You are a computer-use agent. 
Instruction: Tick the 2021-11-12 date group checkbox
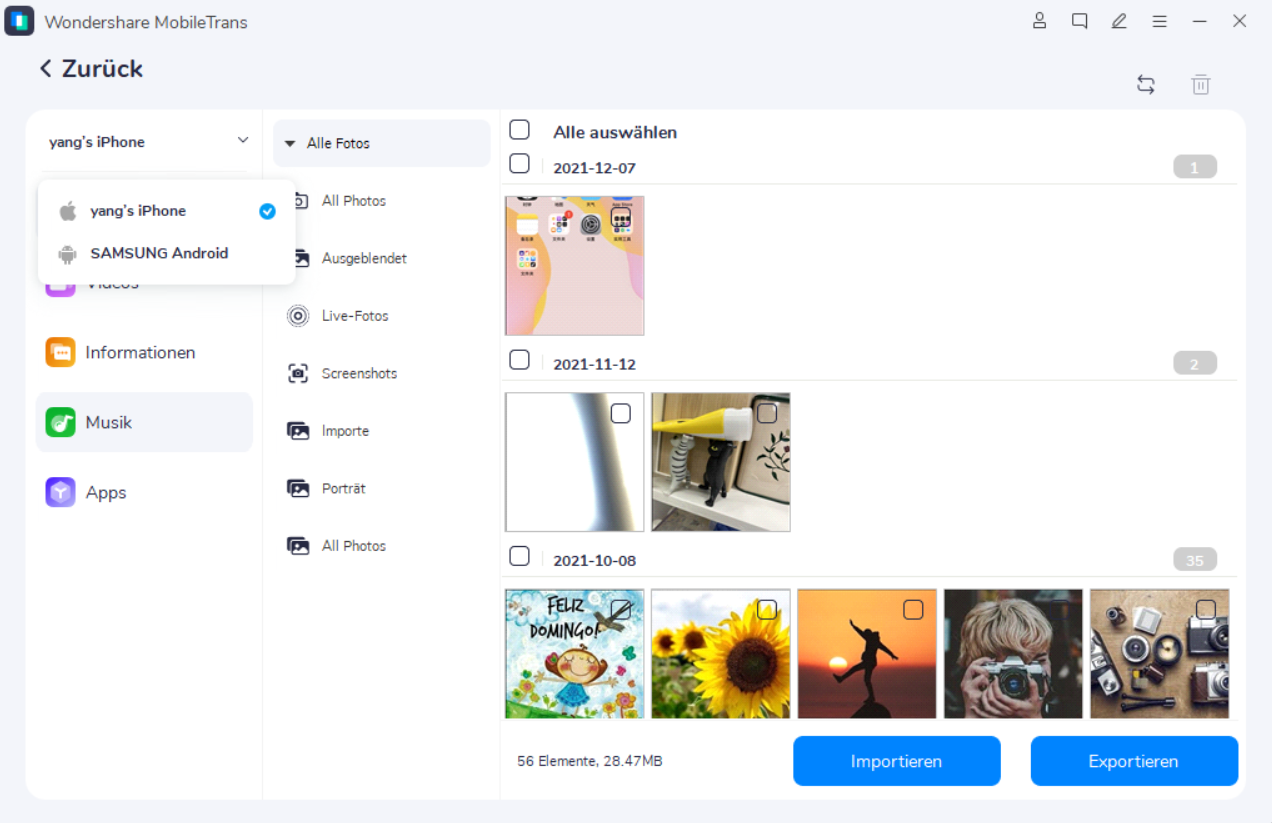(x=519, y=359)
